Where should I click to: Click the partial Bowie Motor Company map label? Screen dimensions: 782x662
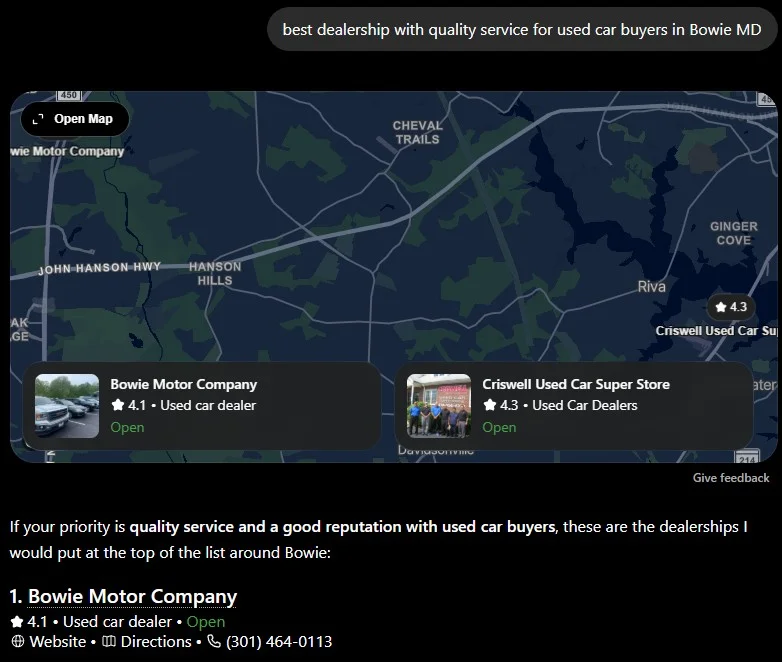tap(67, 151)
